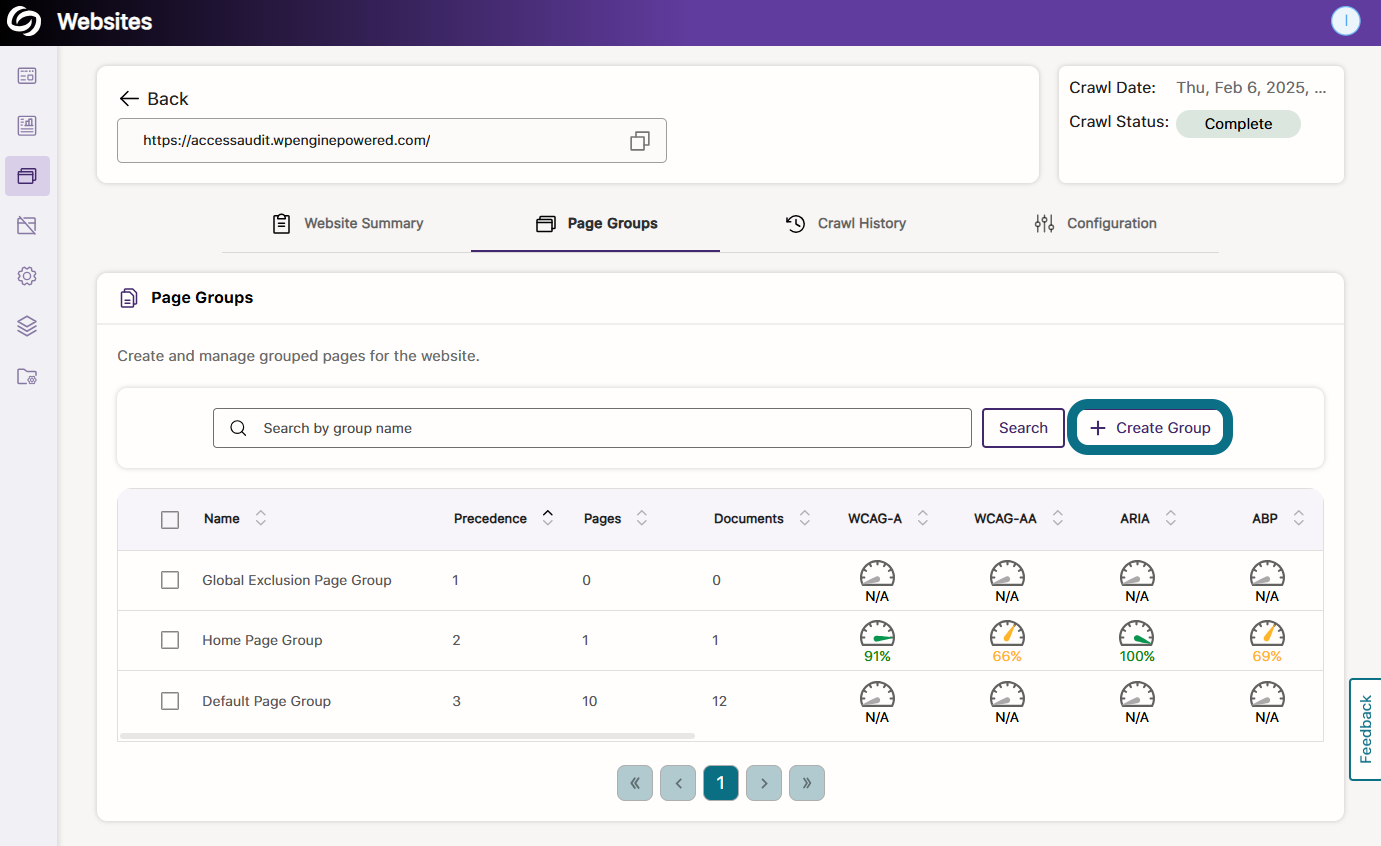This screenshot has width=1381, height=846.
Task: Click Default Page Group WCAG-AA N/A gauge
Action: pyautogui.click(x=1007, y=701)
